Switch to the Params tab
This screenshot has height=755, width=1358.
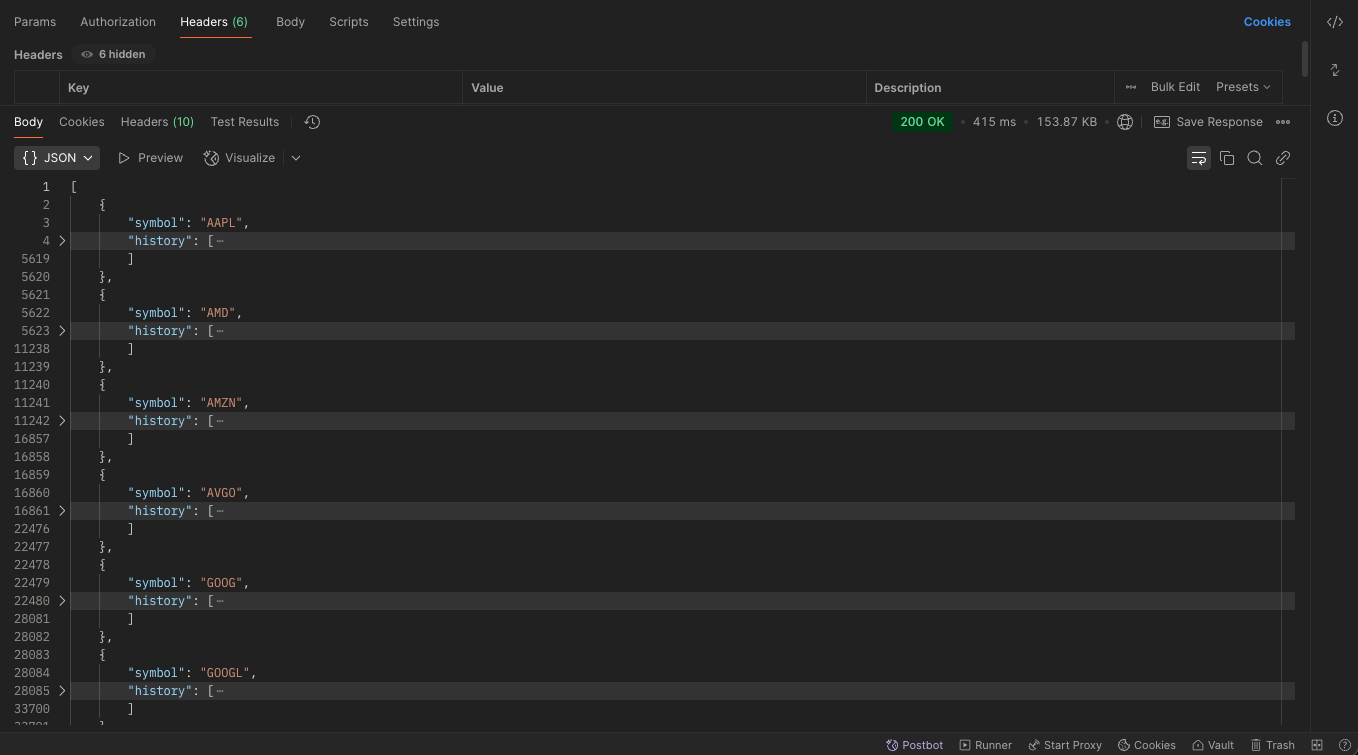(35, 22)
